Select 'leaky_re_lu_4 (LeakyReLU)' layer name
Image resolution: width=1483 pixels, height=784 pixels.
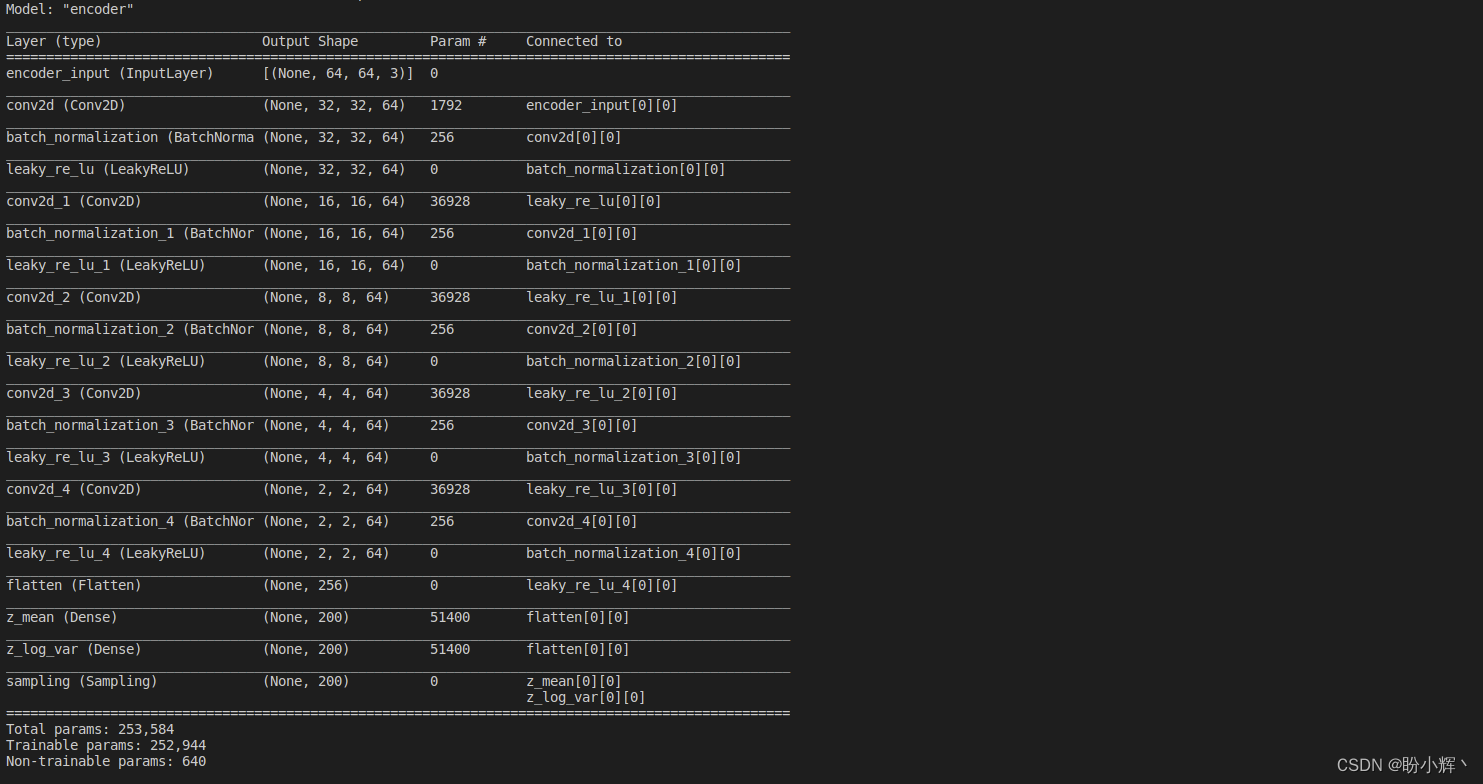click(106, 553)
